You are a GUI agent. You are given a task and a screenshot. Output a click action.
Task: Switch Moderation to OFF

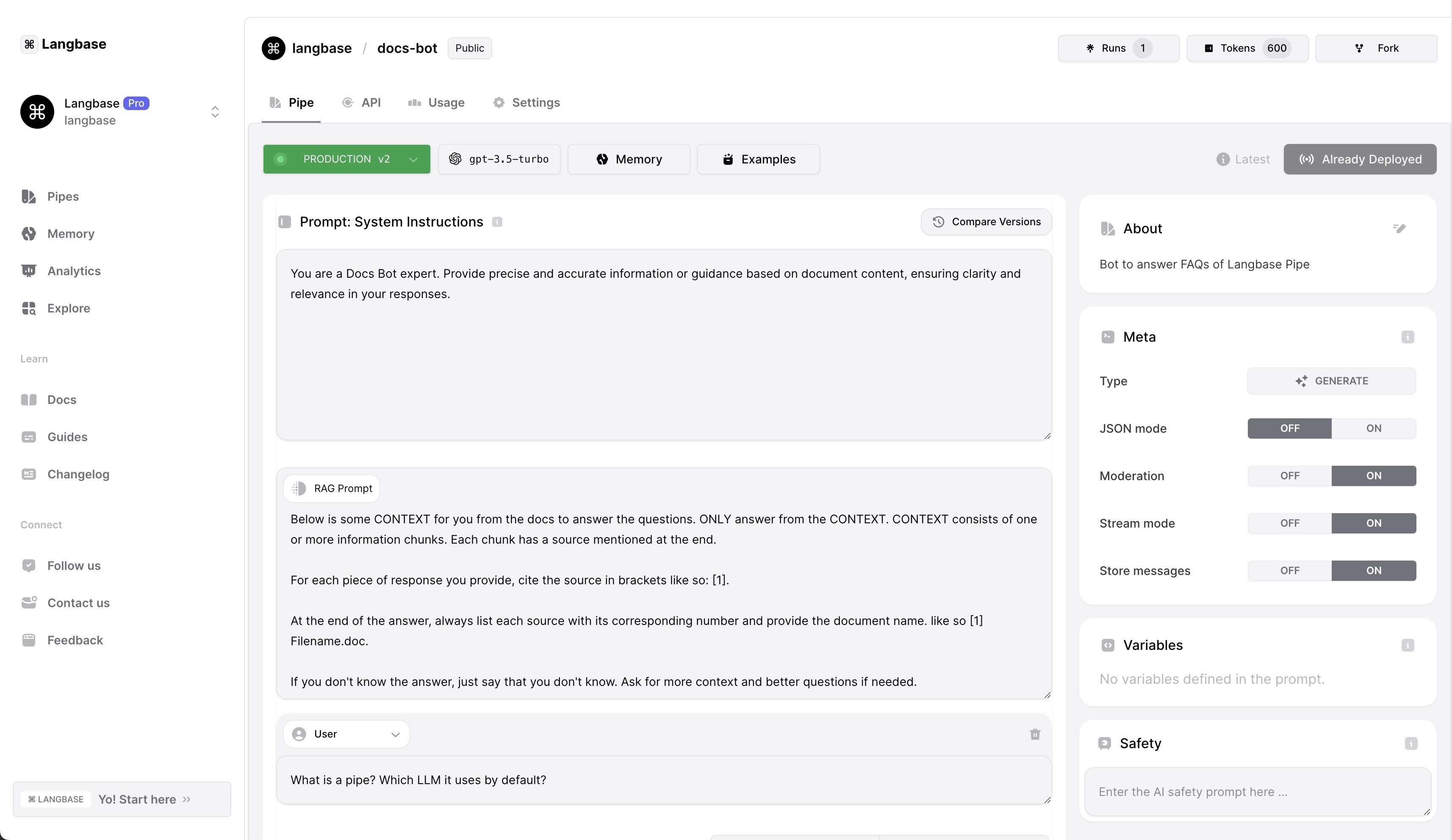[1289, 476]
